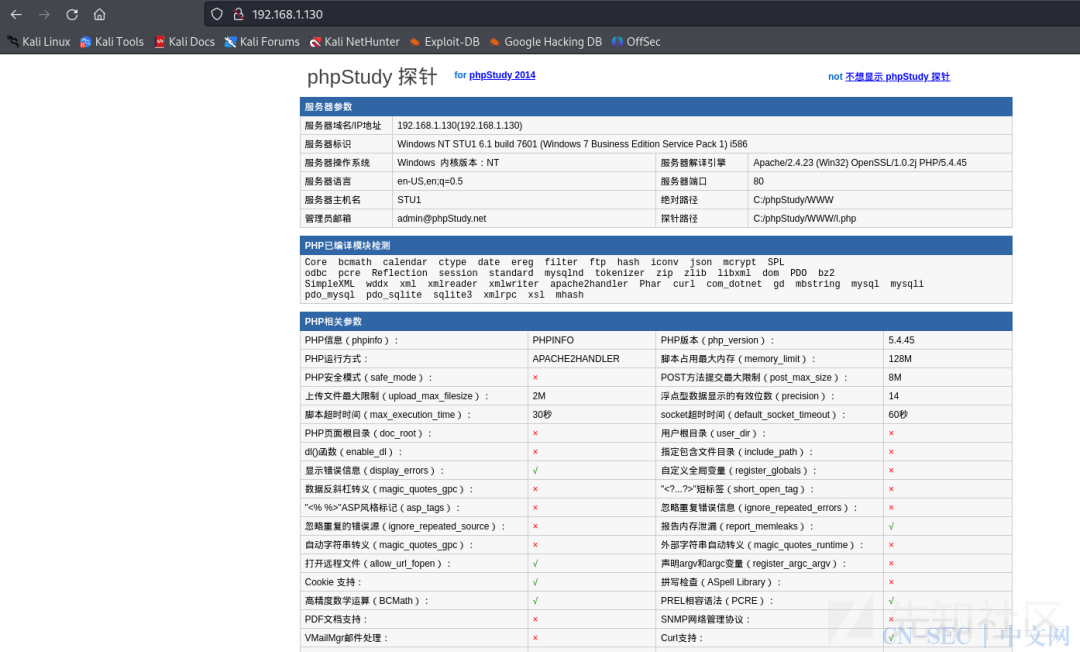This screenshot has height=652, width=1080.
Task: Open the Exploit-DB bookmark
Action: (x=444, y=42)
